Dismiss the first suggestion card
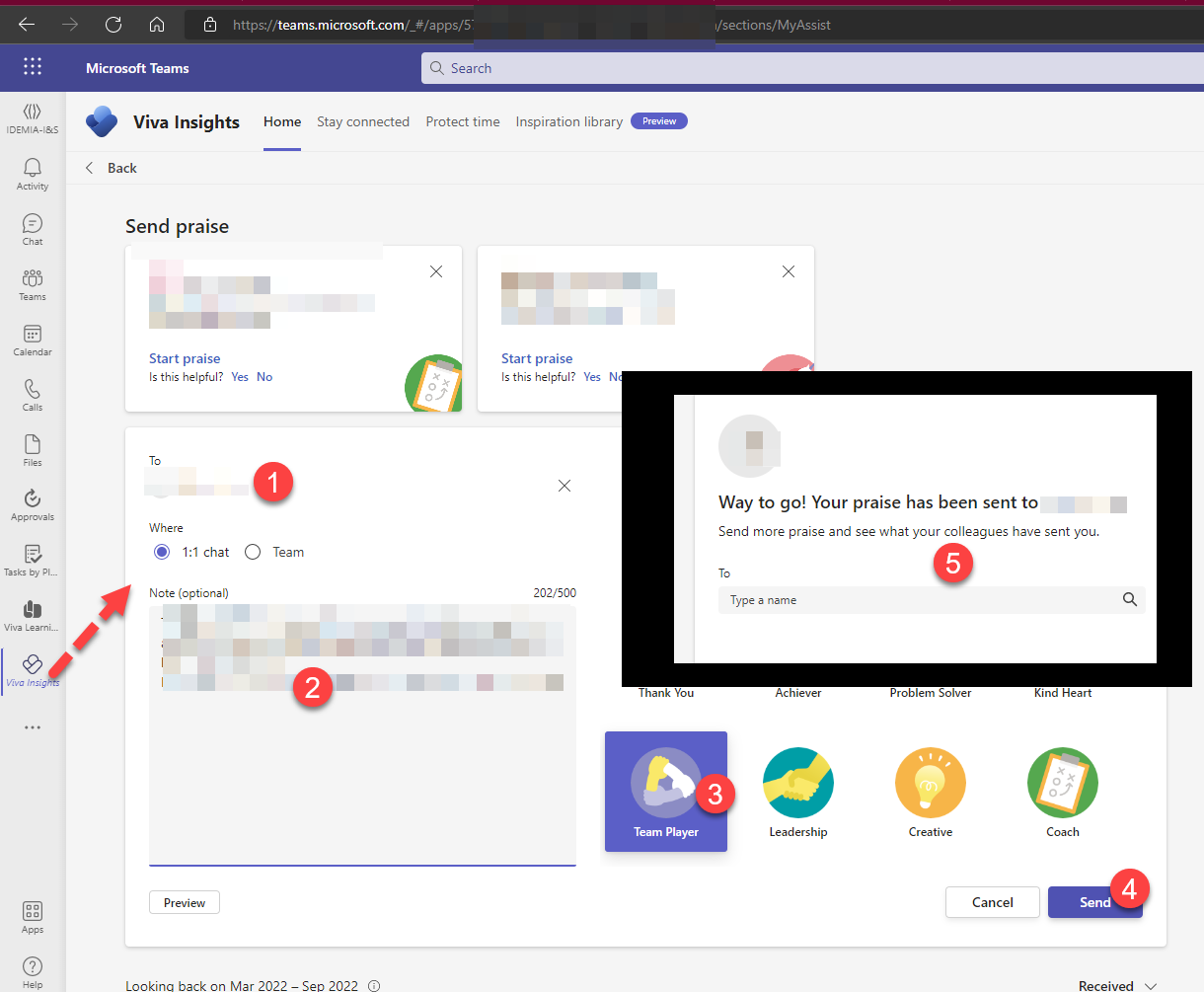The height and width of the screenshot is (992, 1204). coord(436,271)
